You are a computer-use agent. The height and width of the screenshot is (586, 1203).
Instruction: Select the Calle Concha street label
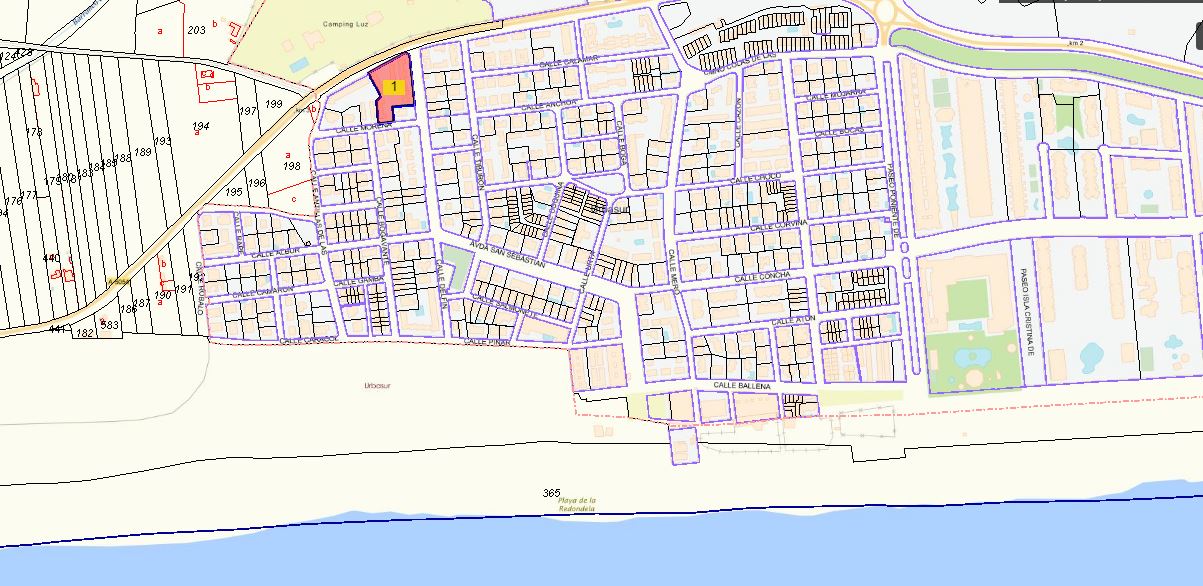pos(762,276)
